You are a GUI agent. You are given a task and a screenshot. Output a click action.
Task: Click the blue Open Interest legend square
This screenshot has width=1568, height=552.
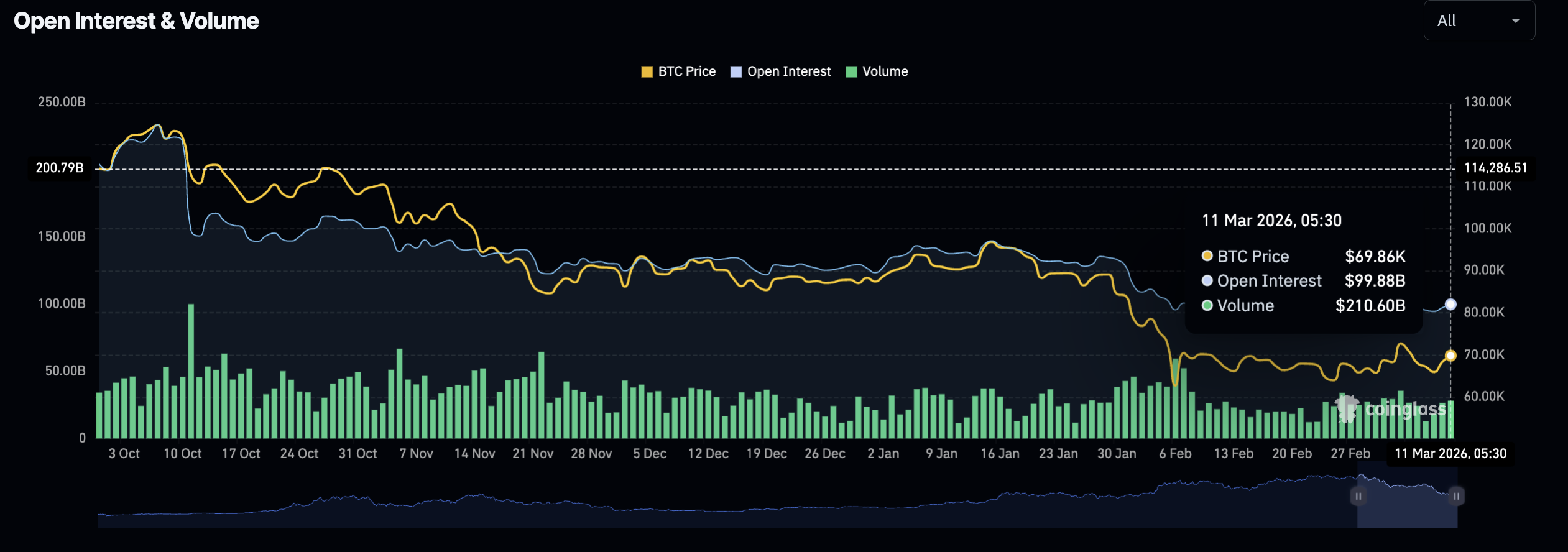click(x=736, y=71)
